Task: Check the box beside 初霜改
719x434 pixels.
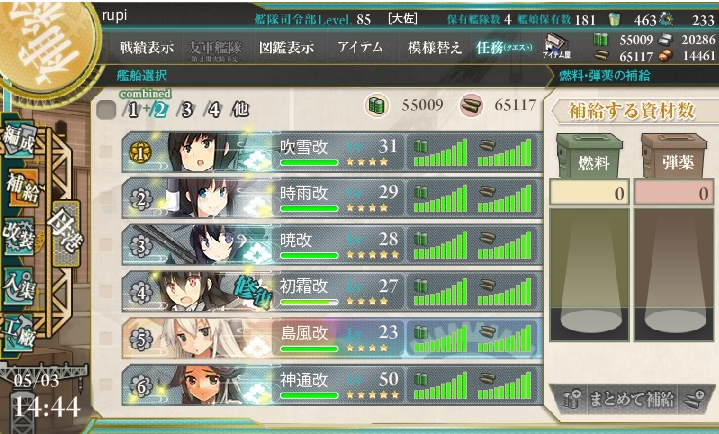Action: 106,291
